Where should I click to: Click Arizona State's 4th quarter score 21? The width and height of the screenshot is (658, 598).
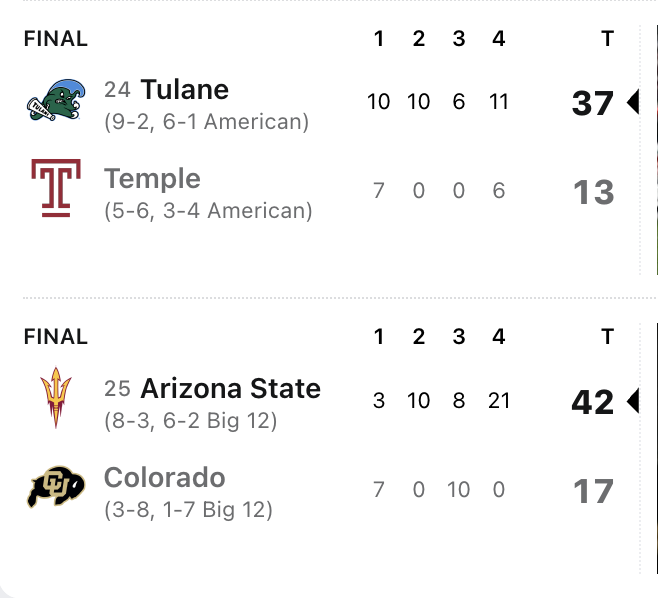(498, 401)
